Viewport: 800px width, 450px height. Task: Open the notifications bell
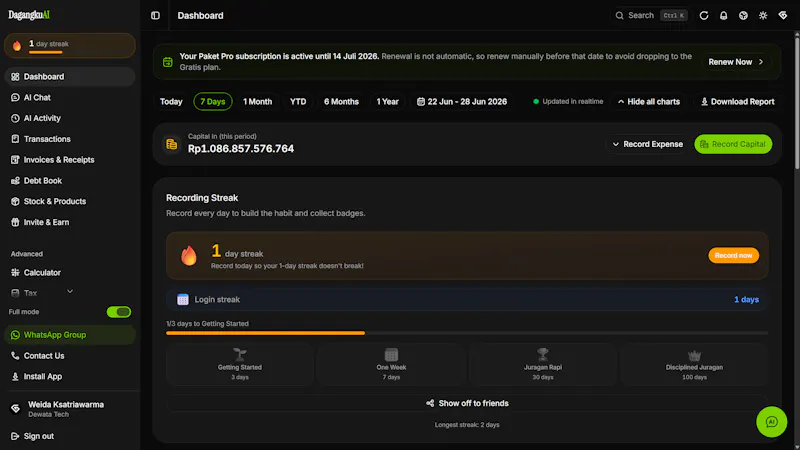[723, 15]
